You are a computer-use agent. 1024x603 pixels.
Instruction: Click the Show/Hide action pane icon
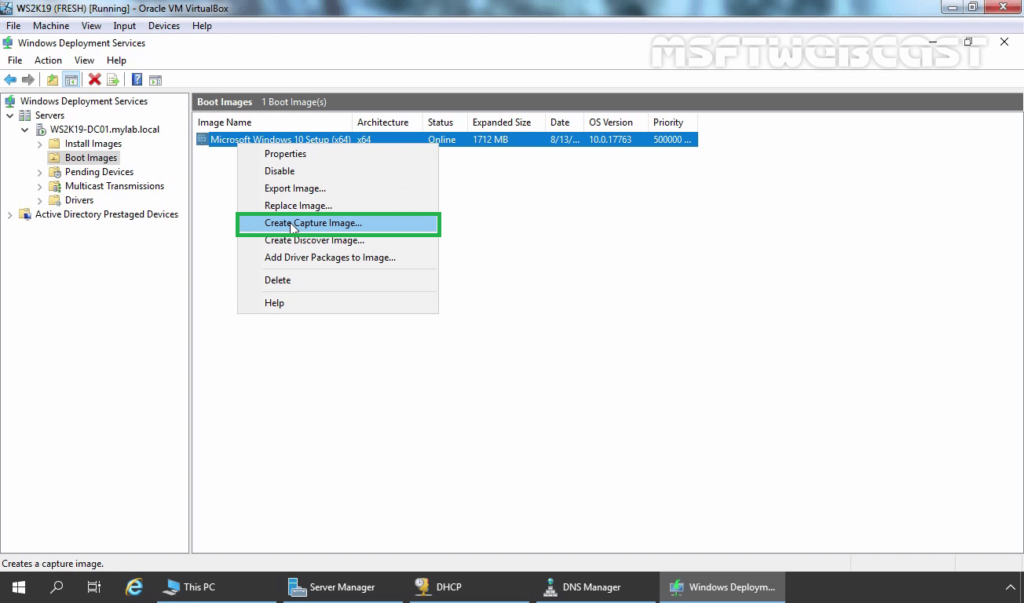155,80
